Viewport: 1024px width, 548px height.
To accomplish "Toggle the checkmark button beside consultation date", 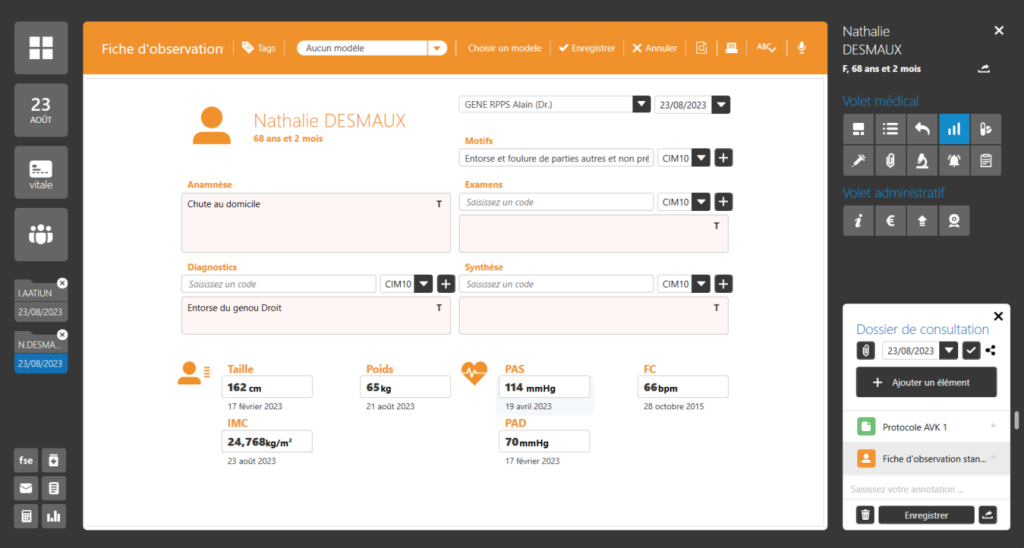I will pos(971,350).
